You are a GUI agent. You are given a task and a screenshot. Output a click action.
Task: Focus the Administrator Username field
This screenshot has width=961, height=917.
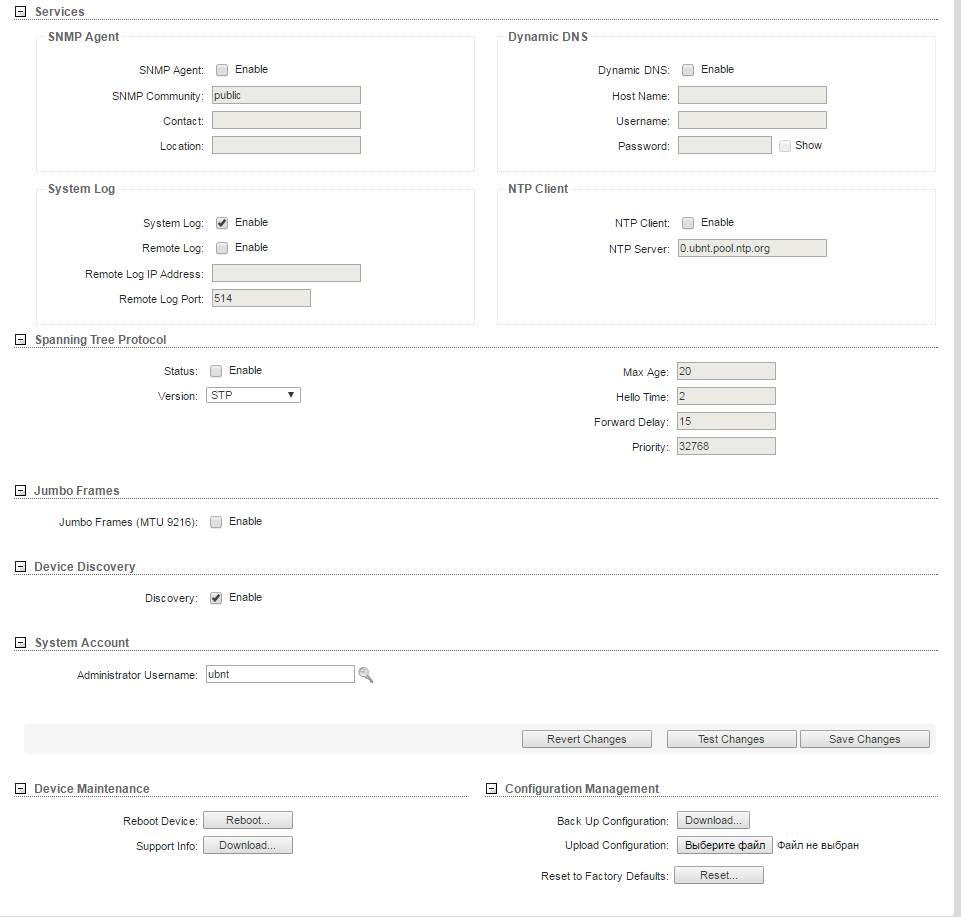point(280,675)
